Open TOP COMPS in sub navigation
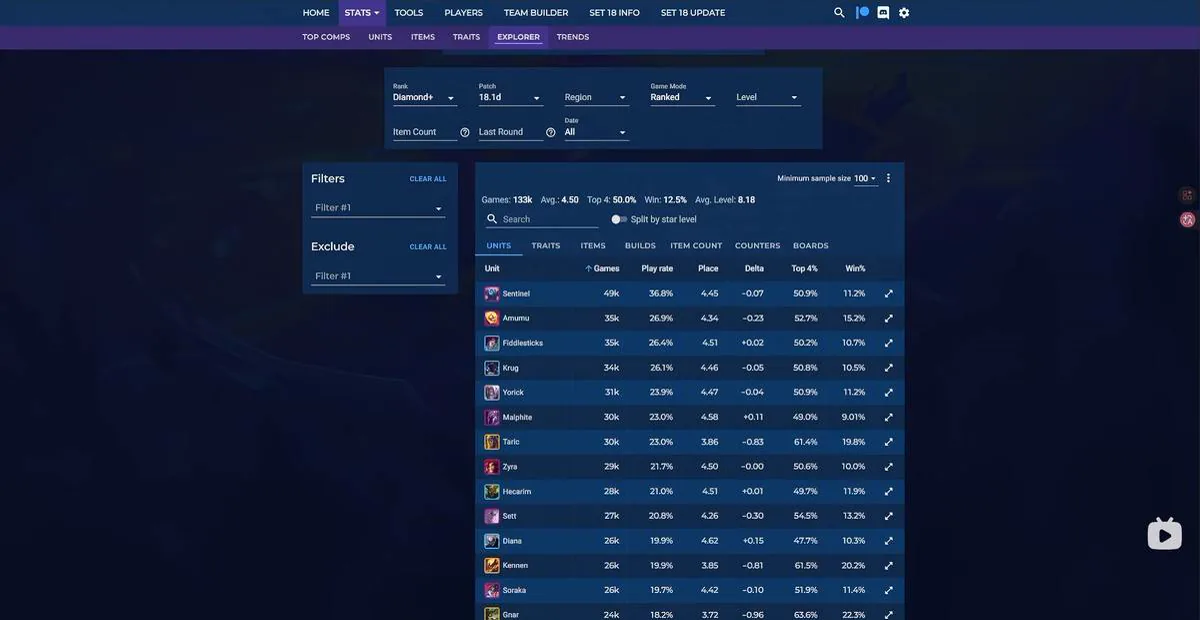Image resolution: width=1200 pixels, height=620 pixels. click(x=326, y=37)
